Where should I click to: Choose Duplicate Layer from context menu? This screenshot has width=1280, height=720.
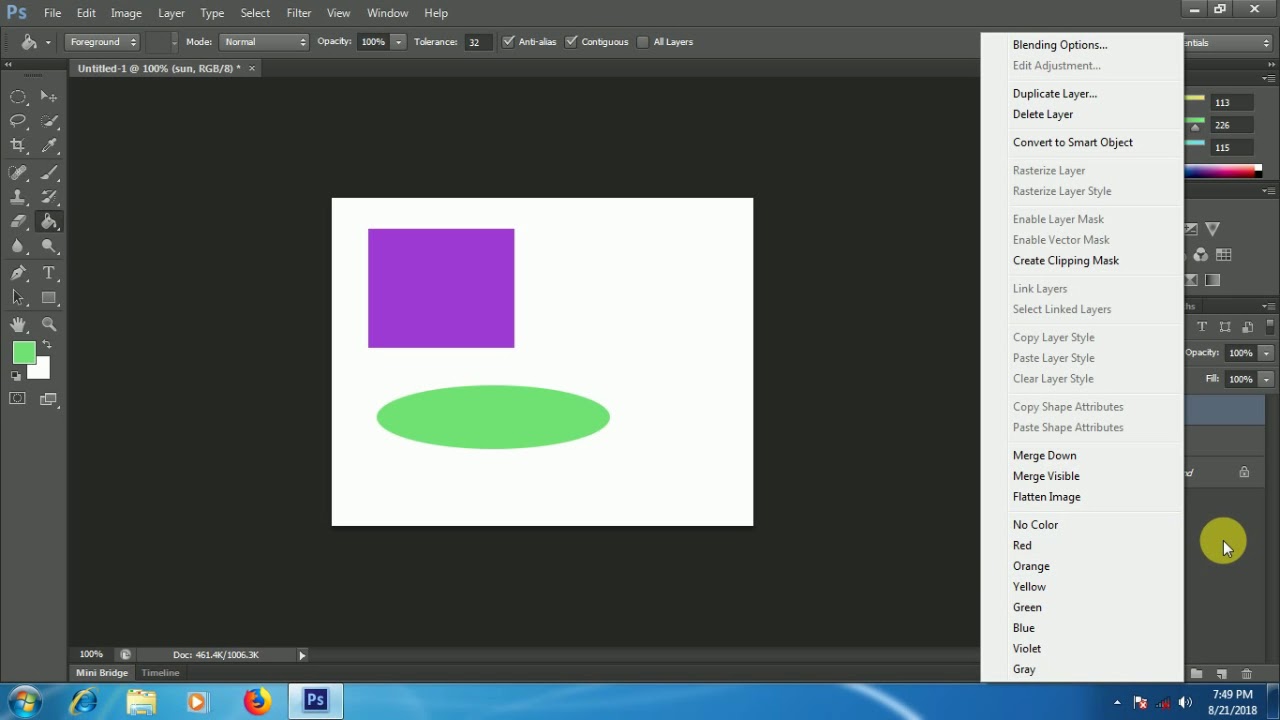point(1055,94)
